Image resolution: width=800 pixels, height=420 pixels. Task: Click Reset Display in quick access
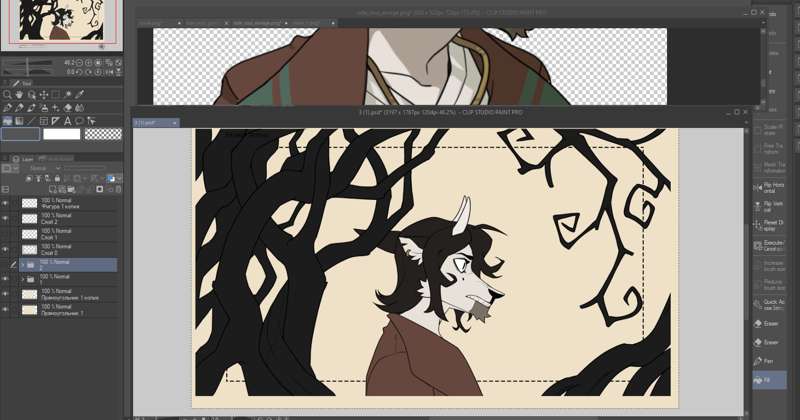point(769,225)
